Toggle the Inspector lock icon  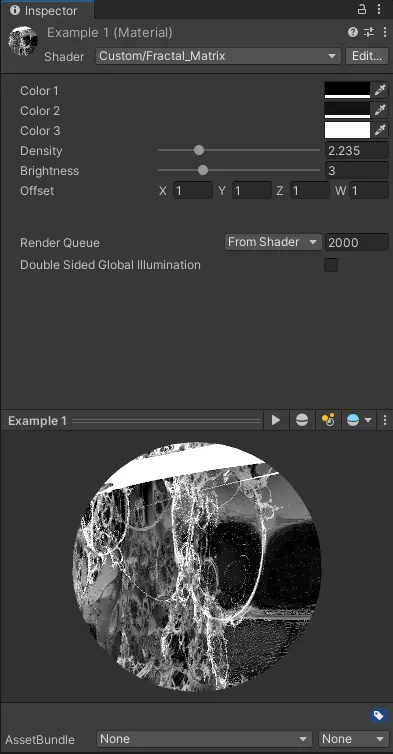[x=362, y=9]
